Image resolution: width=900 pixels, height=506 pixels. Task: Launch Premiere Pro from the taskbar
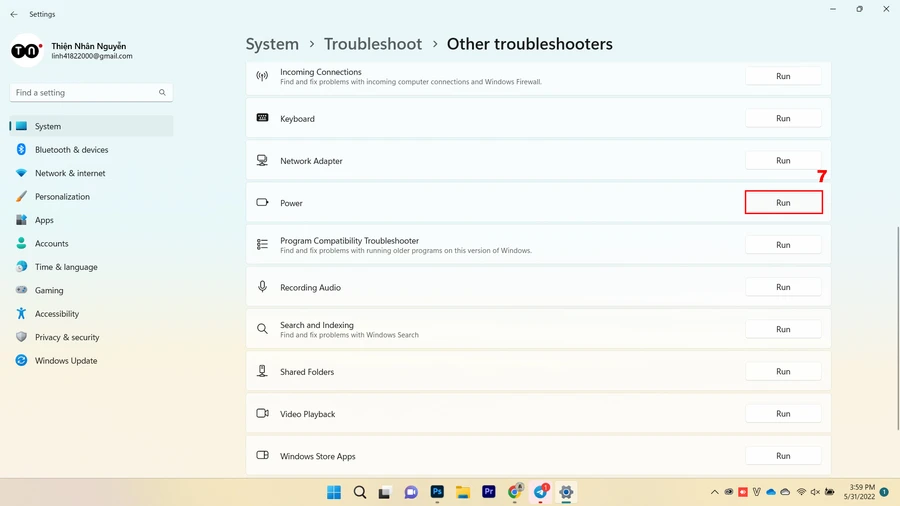(488, 492)
